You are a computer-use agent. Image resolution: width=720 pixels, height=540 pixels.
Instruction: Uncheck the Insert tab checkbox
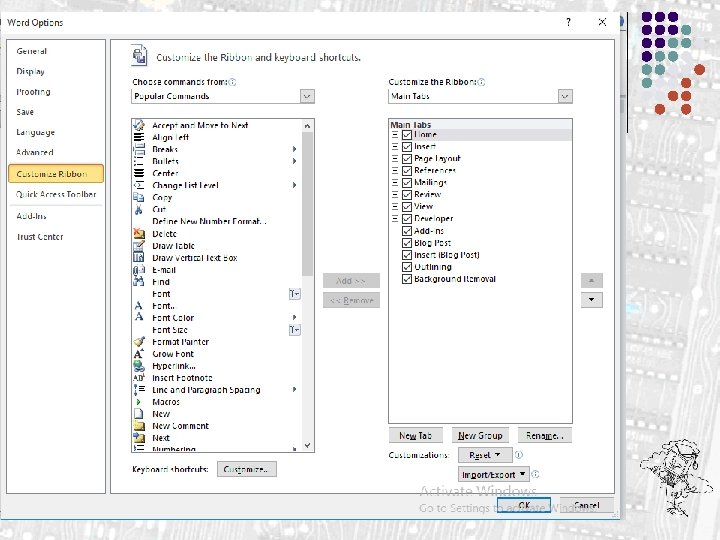click(407, 147)
